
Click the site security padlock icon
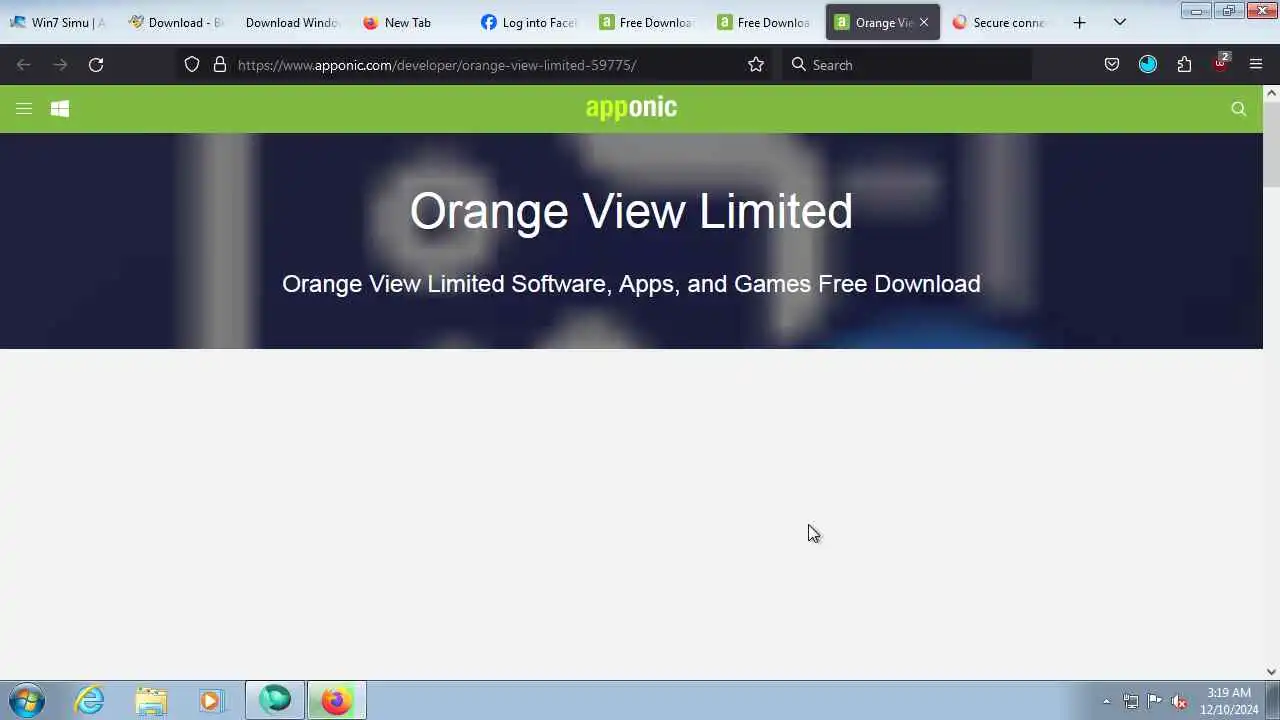click(x=220, y=65)
